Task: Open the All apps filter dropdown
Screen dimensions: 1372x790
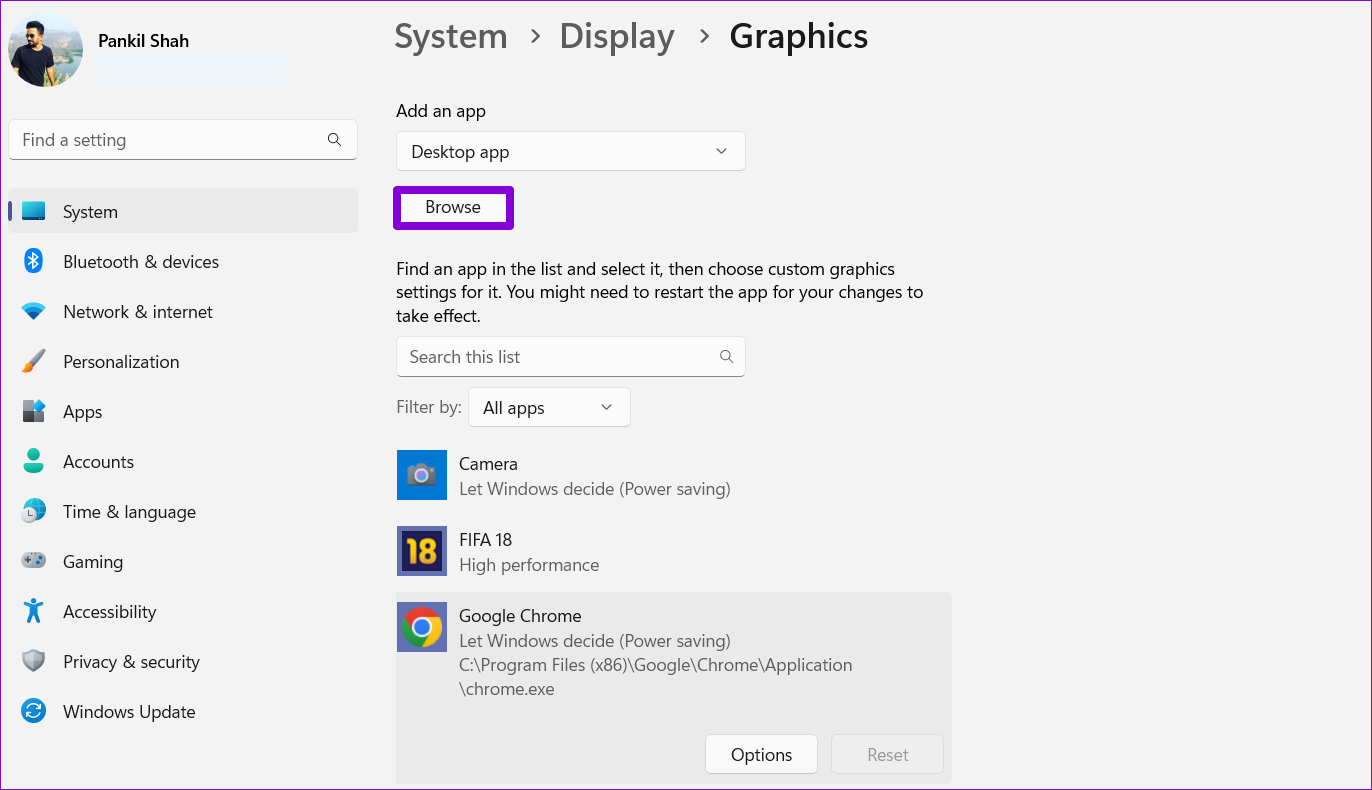Action: click(549, 408)
